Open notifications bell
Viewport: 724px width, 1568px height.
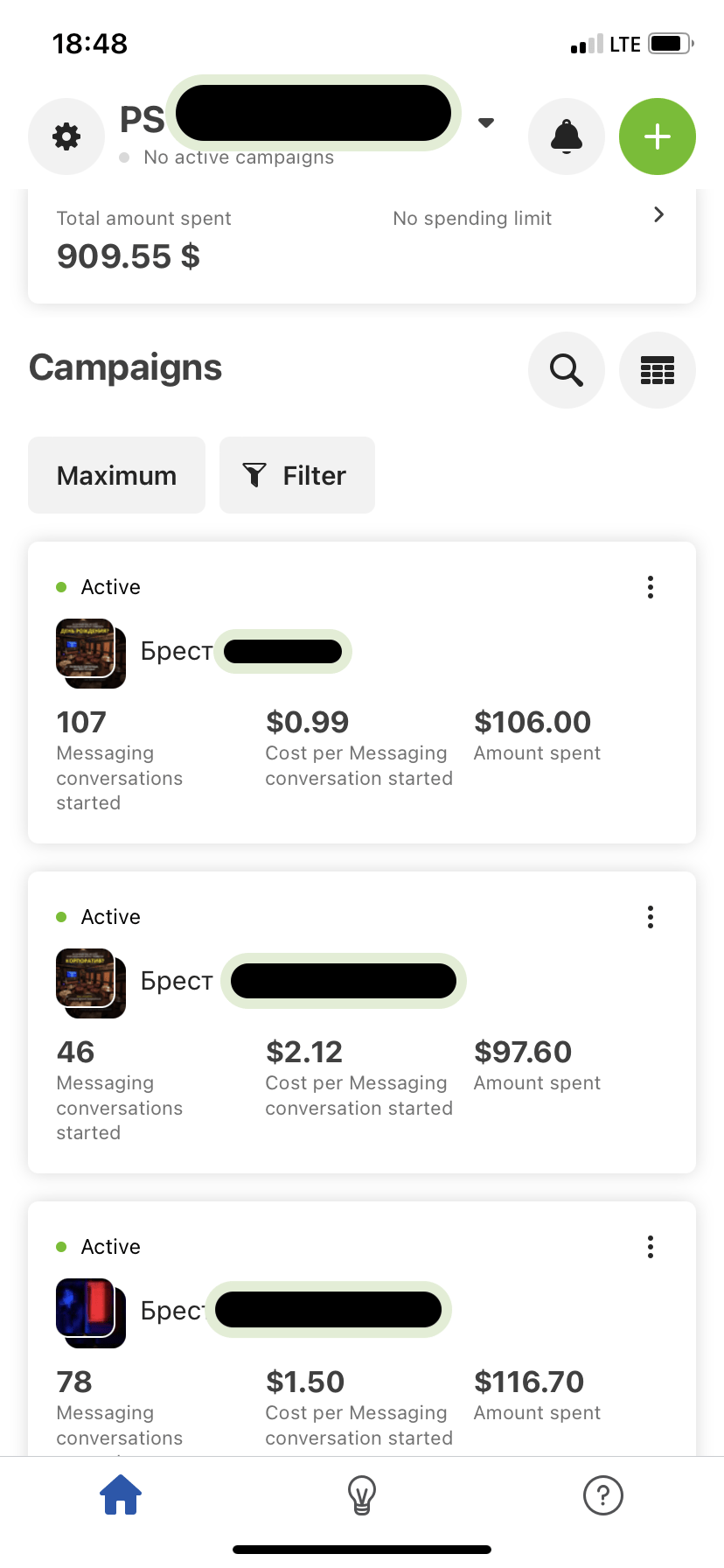click(567, 136)
